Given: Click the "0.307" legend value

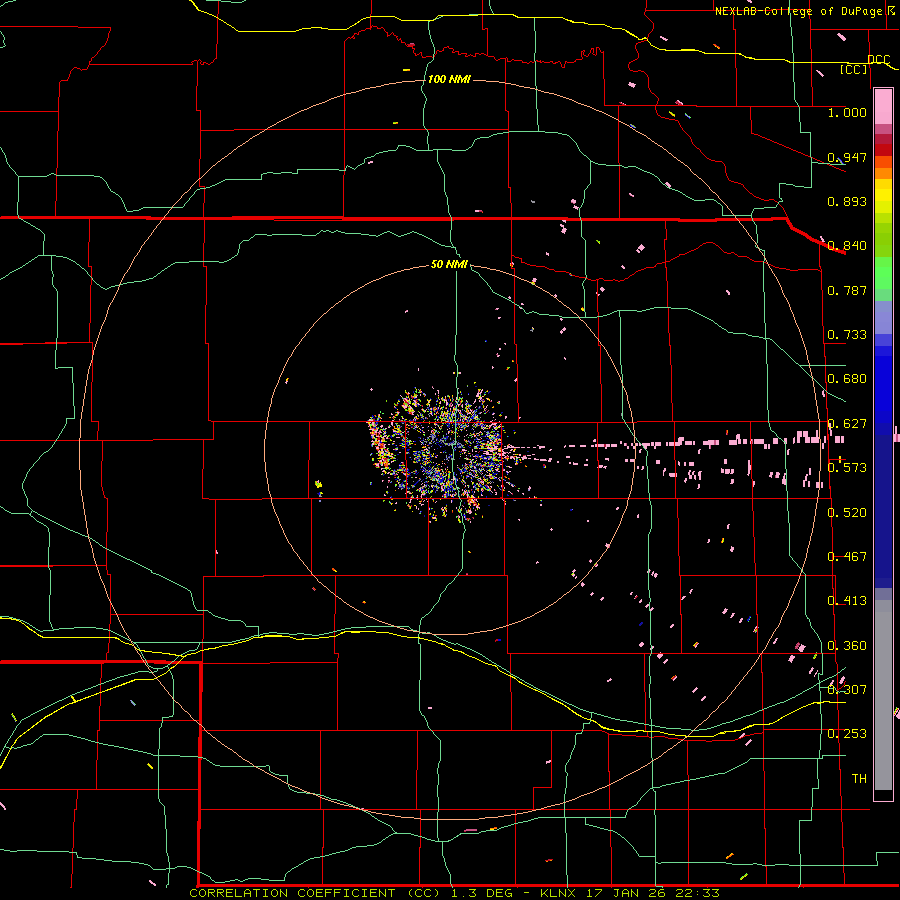Looking at the screenshot, I should (x=847, y=689).
